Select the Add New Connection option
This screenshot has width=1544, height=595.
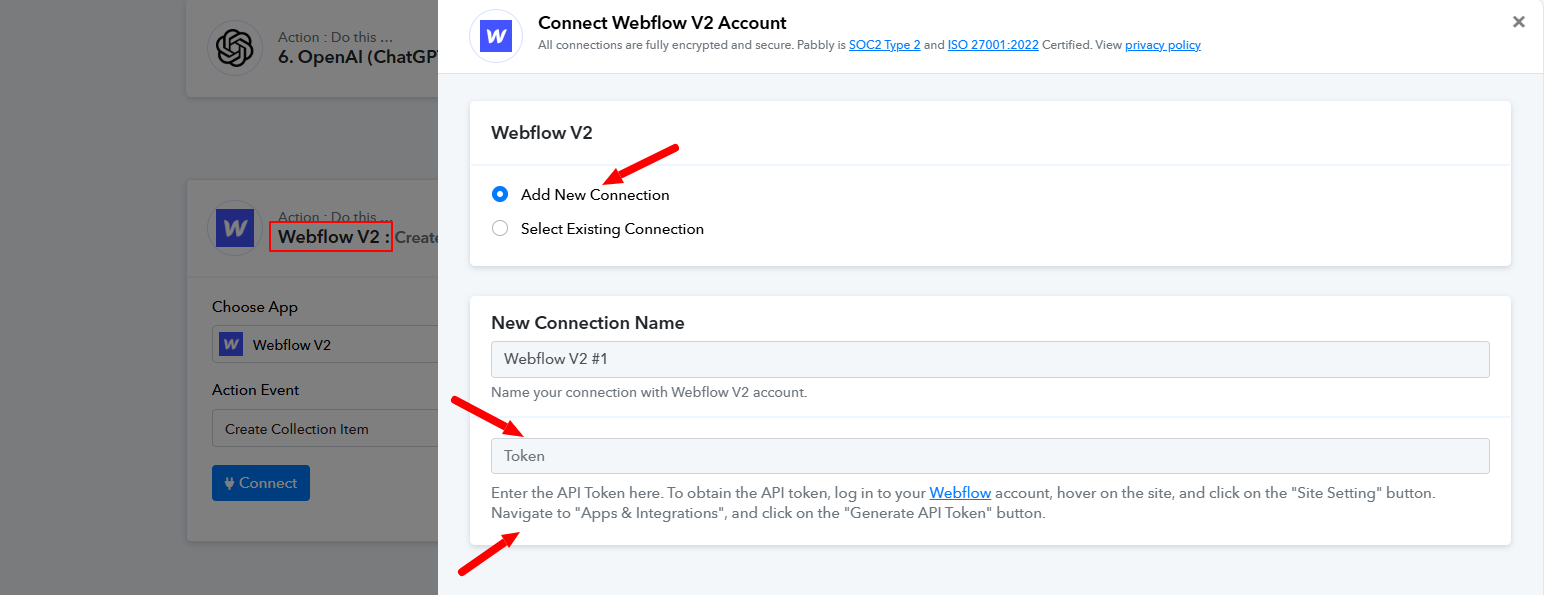click(500, 194)
